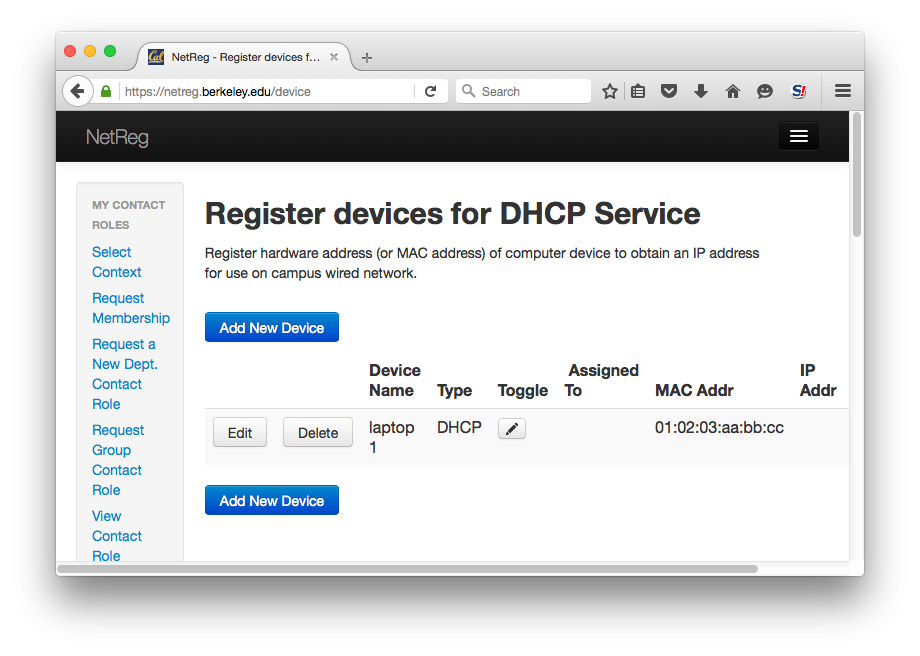Click the Device Name column header
The width and height of the screenshot is (920, 656).
394,380
